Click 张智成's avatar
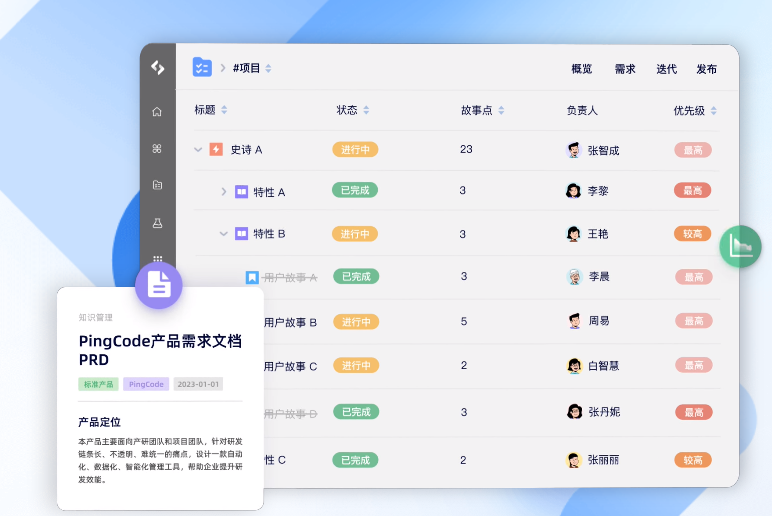772x516 pixels. [574, 150]
